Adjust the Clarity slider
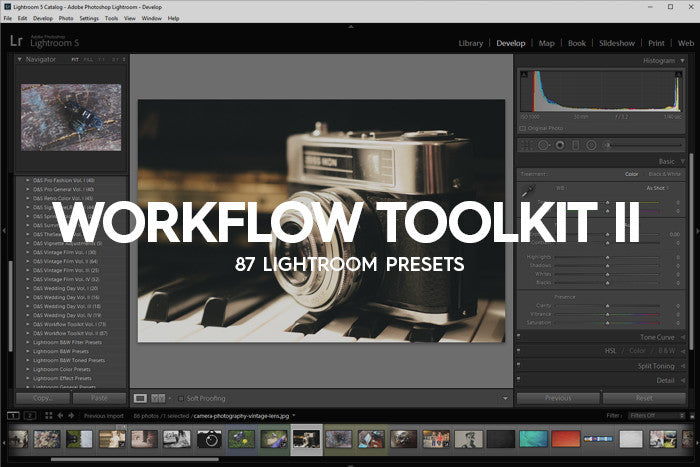This screenshot has width=700, height=467. pyautogui.click(x=607, y=306)
